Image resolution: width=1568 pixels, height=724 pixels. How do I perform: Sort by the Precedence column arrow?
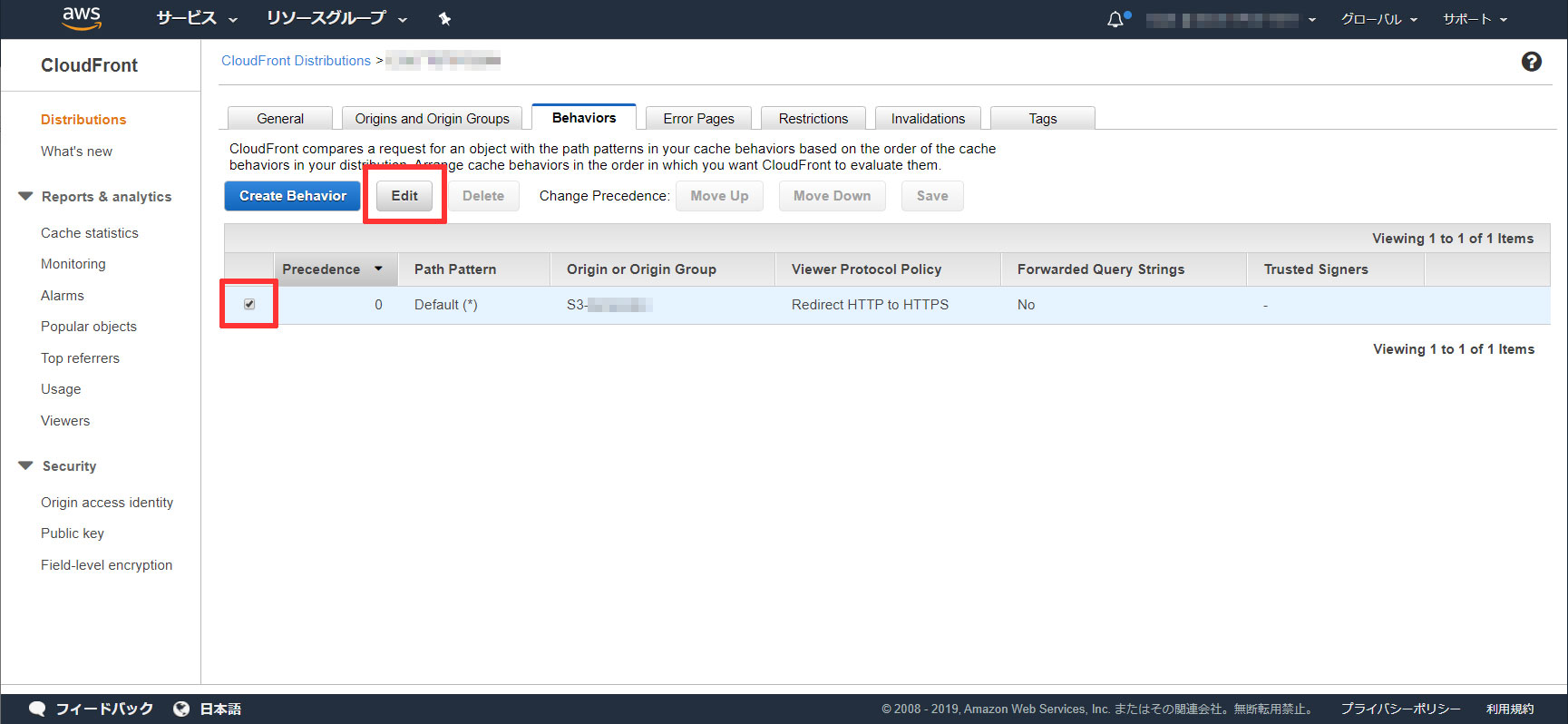(x=378, y=269)
